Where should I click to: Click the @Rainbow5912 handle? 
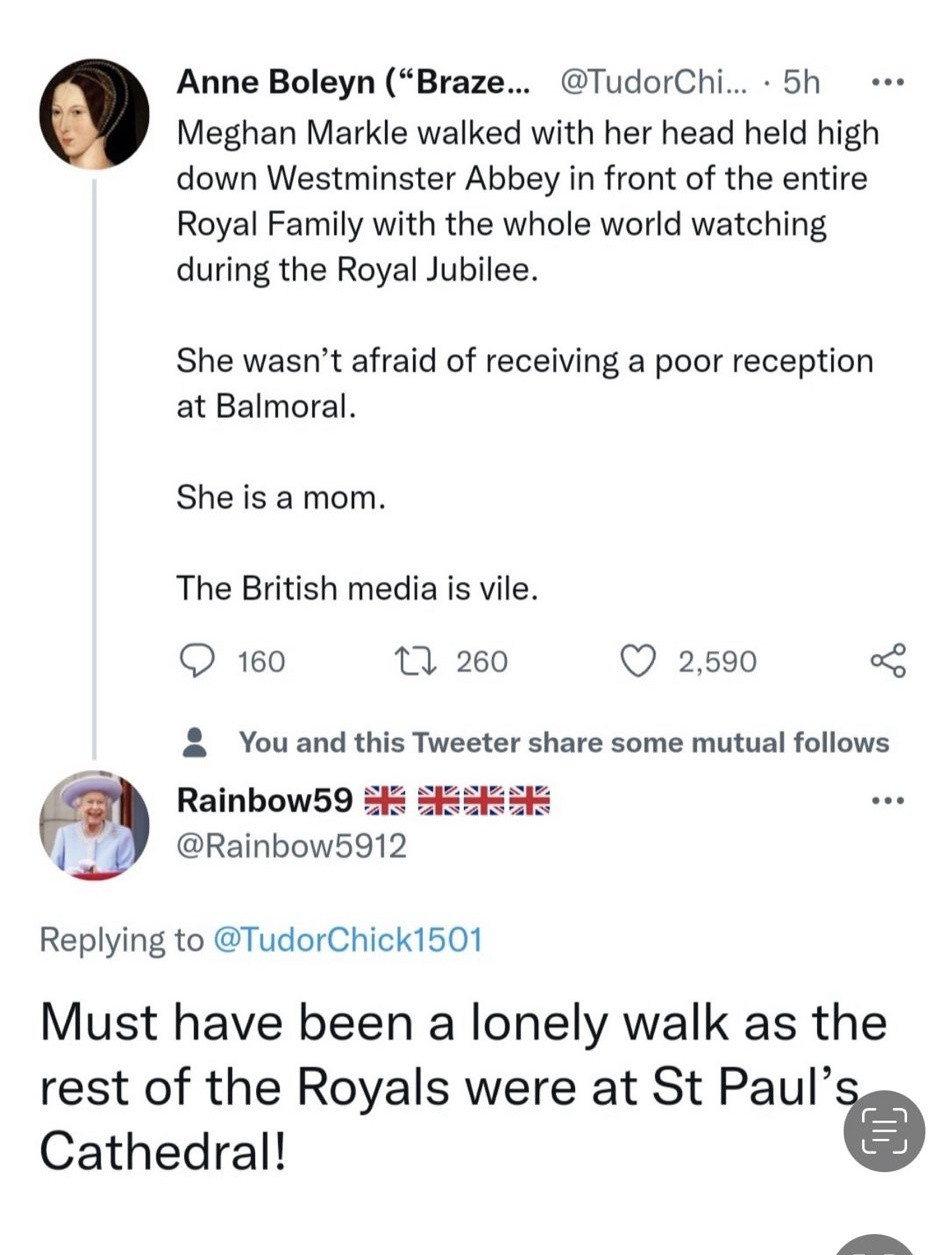click(291, 847)
